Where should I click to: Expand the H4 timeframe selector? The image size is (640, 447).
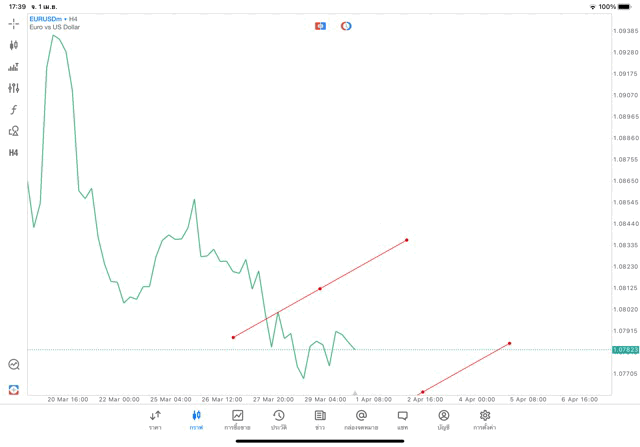coord(14,153)
